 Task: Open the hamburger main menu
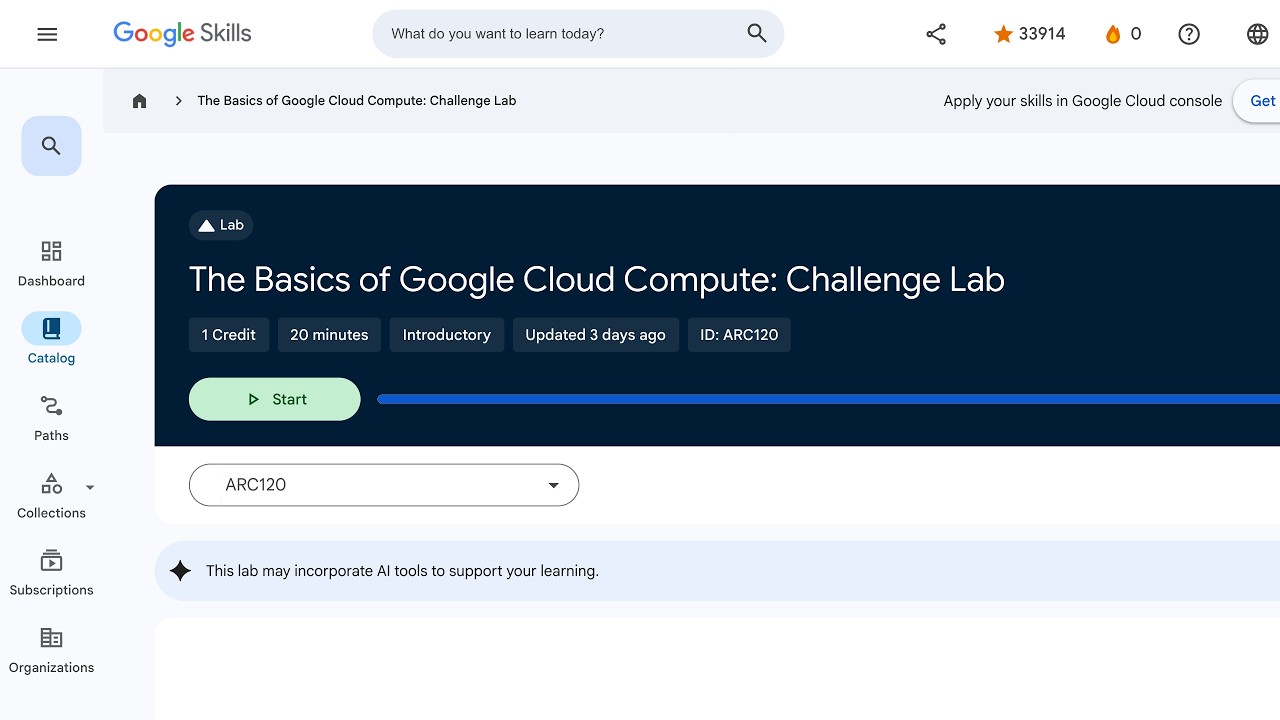click(x=47, y=34)
